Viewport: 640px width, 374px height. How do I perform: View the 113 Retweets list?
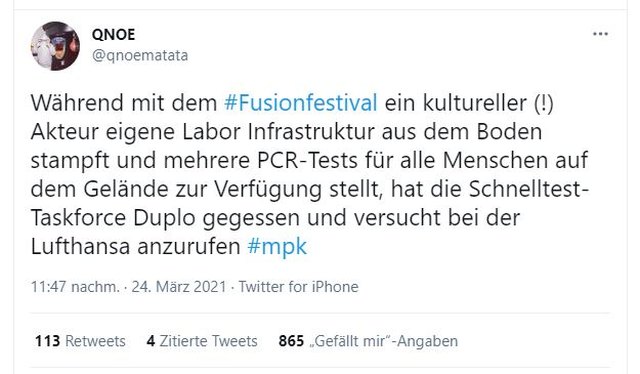(80, 341)
